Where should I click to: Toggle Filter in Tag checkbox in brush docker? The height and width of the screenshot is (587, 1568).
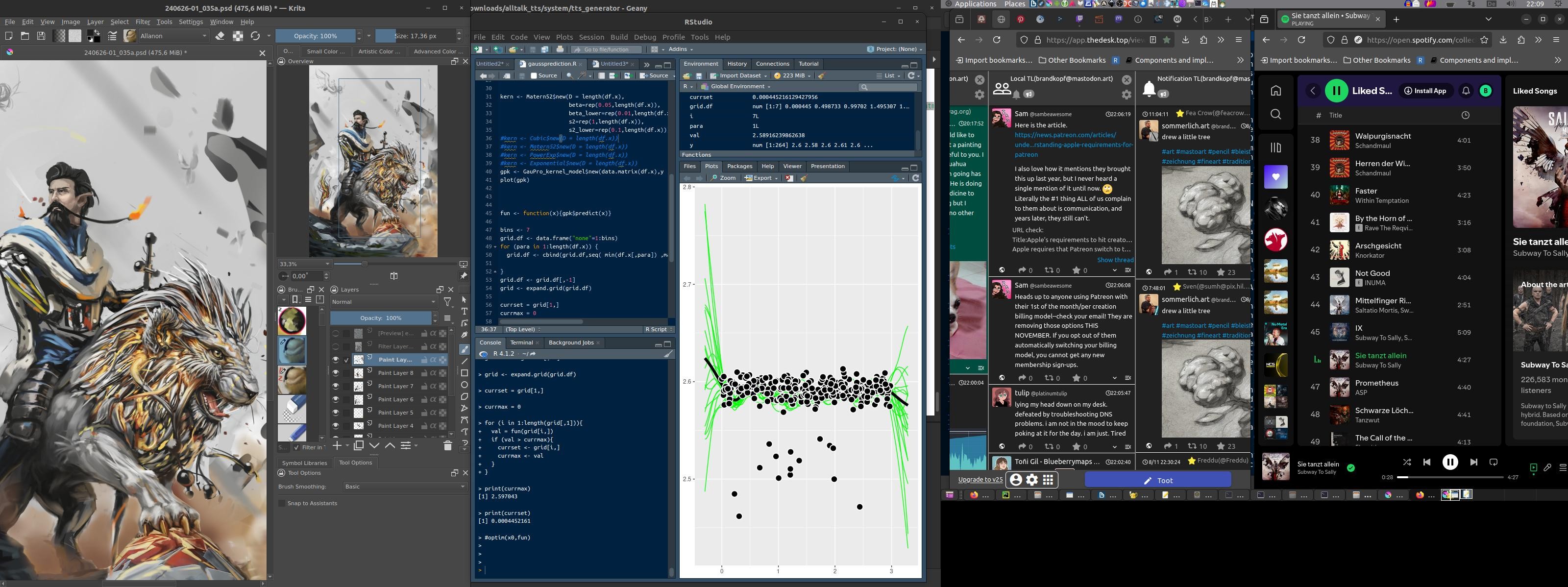click(x=296, y=447)
